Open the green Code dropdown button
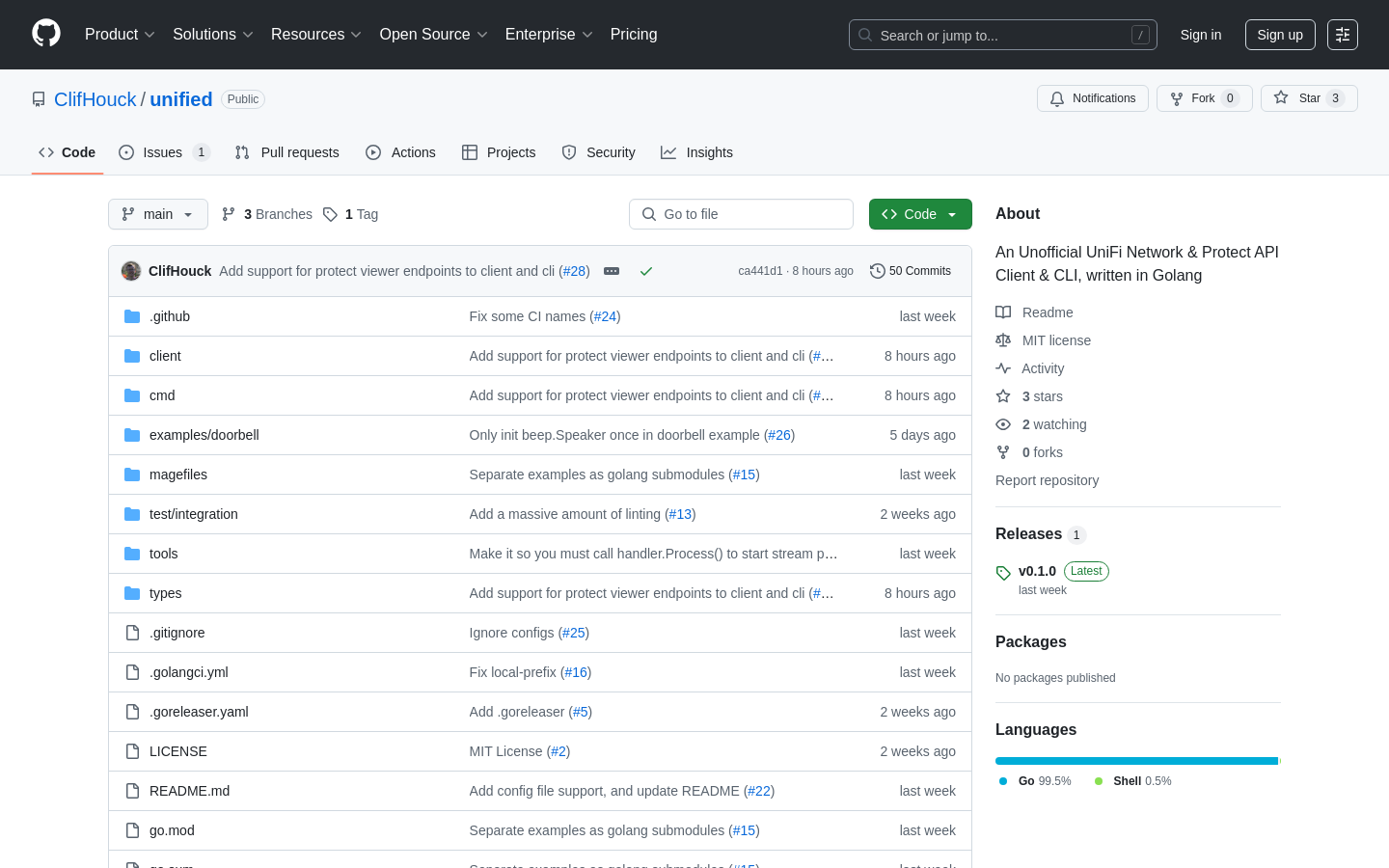This screenshot has width=1389, height=868. [x=920, y=214]
